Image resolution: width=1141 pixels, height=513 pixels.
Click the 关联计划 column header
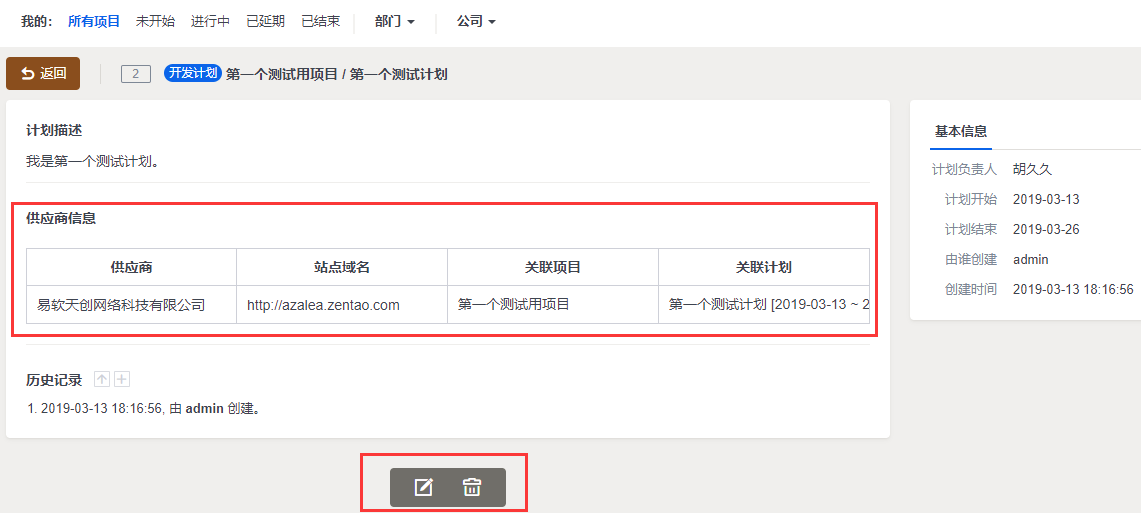764,267
